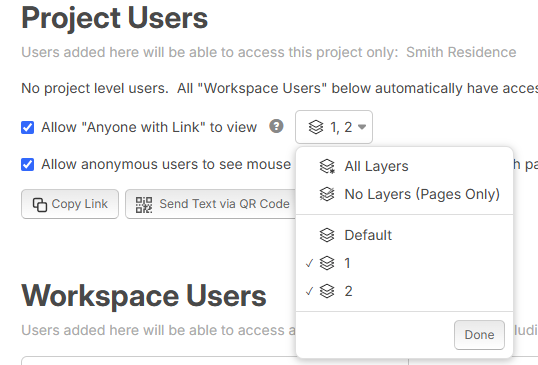Click the "No project level users" message
Image resolution: width=538 pixels, height=365 pixels.
[x=95, y=89]
